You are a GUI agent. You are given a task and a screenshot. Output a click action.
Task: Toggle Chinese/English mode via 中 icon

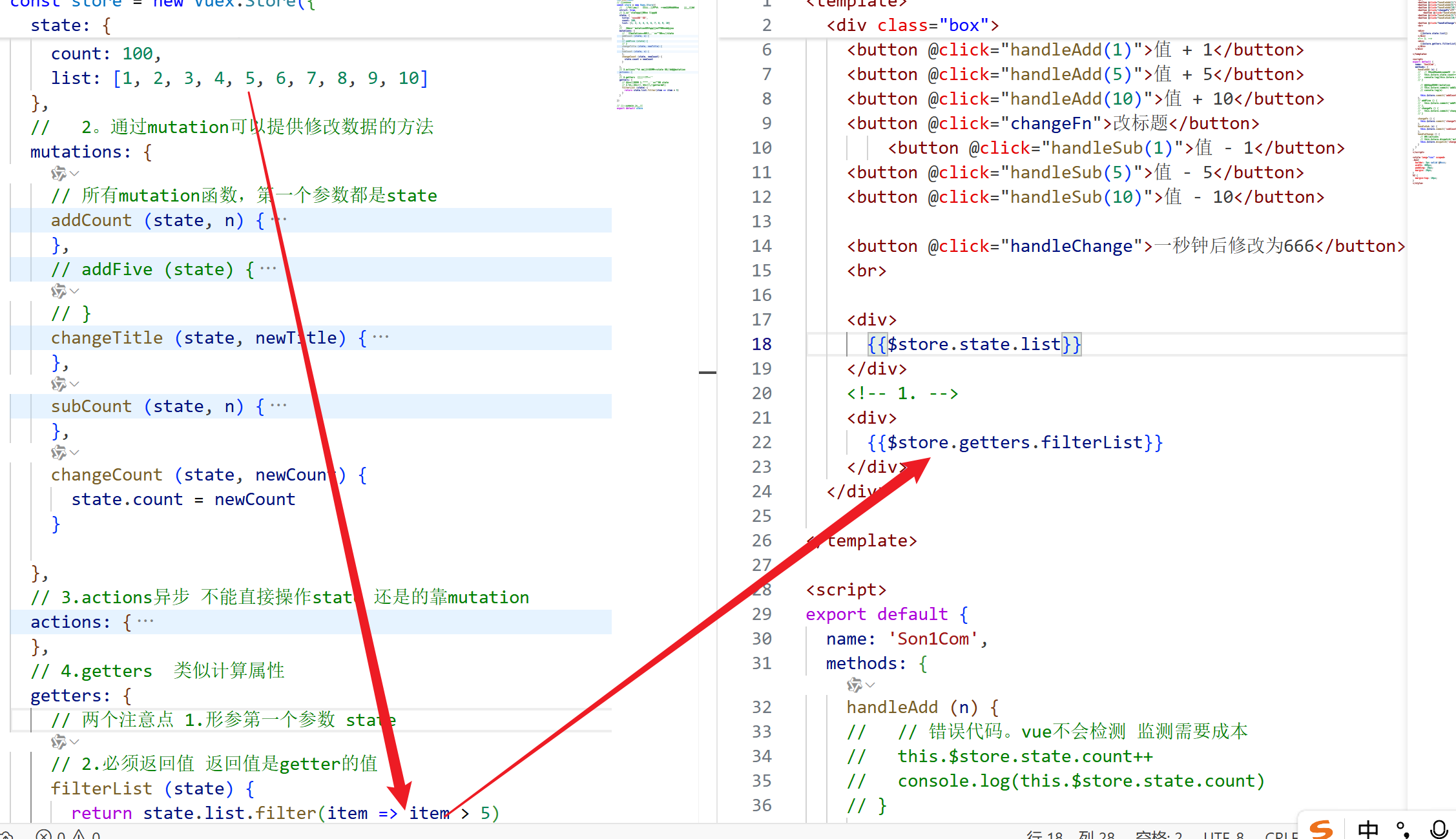click(1368, 829)
